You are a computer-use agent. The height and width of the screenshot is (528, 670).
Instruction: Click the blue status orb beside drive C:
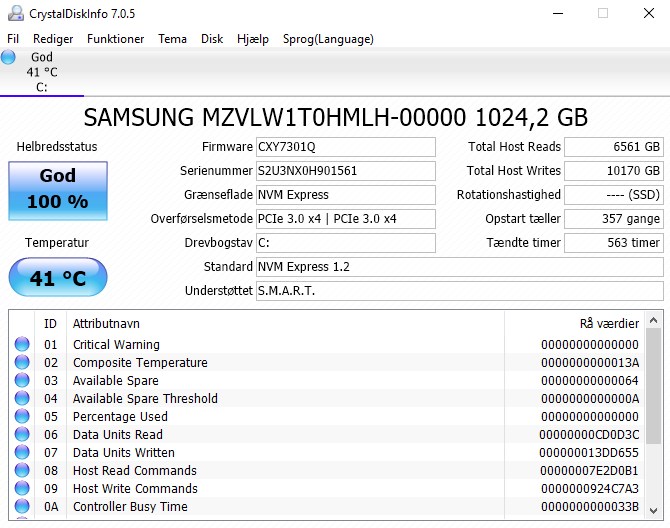9,58
